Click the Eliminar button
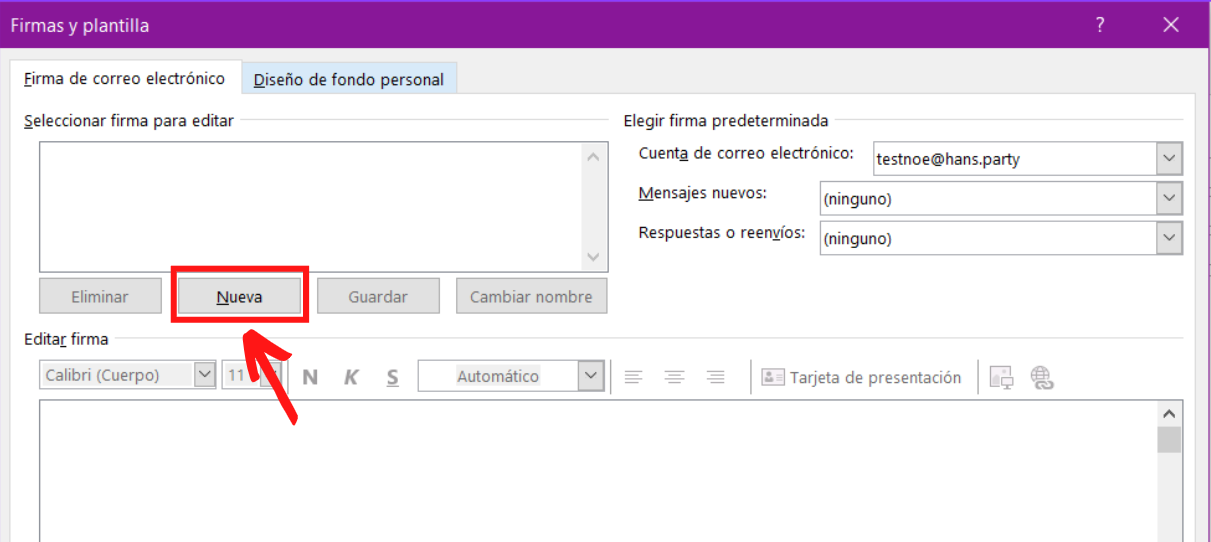Screen dimensions: 1211x542 [x=100, y=297]
